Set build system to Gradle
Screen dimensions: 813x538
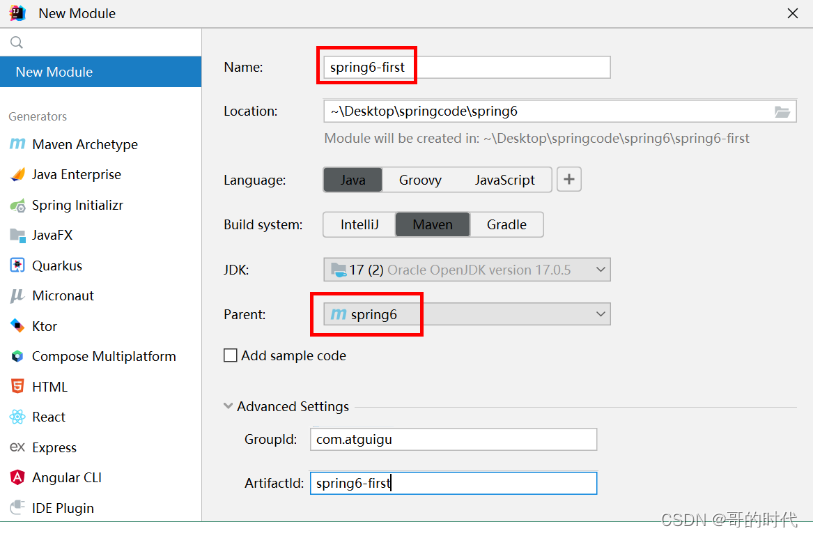[x=507, y=224]
